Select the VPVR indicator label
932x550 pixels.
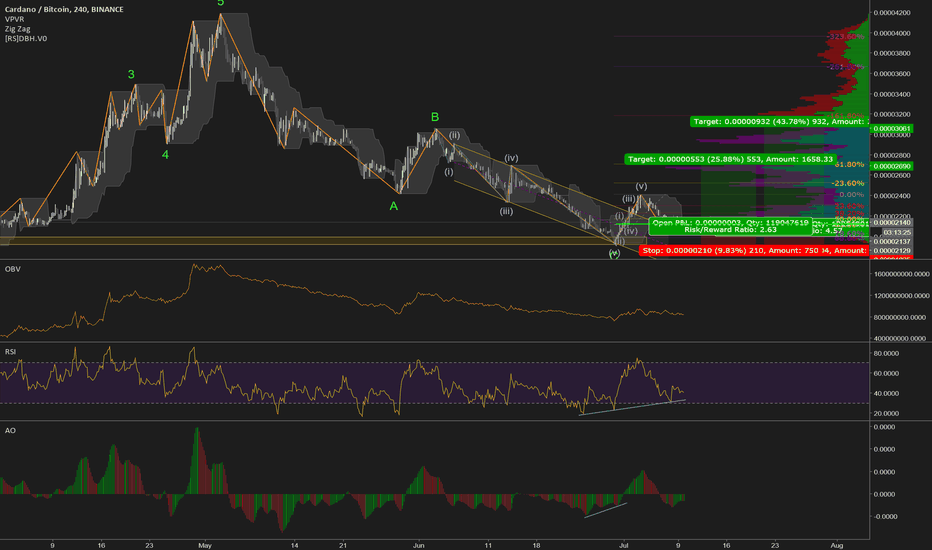(14, 19)
